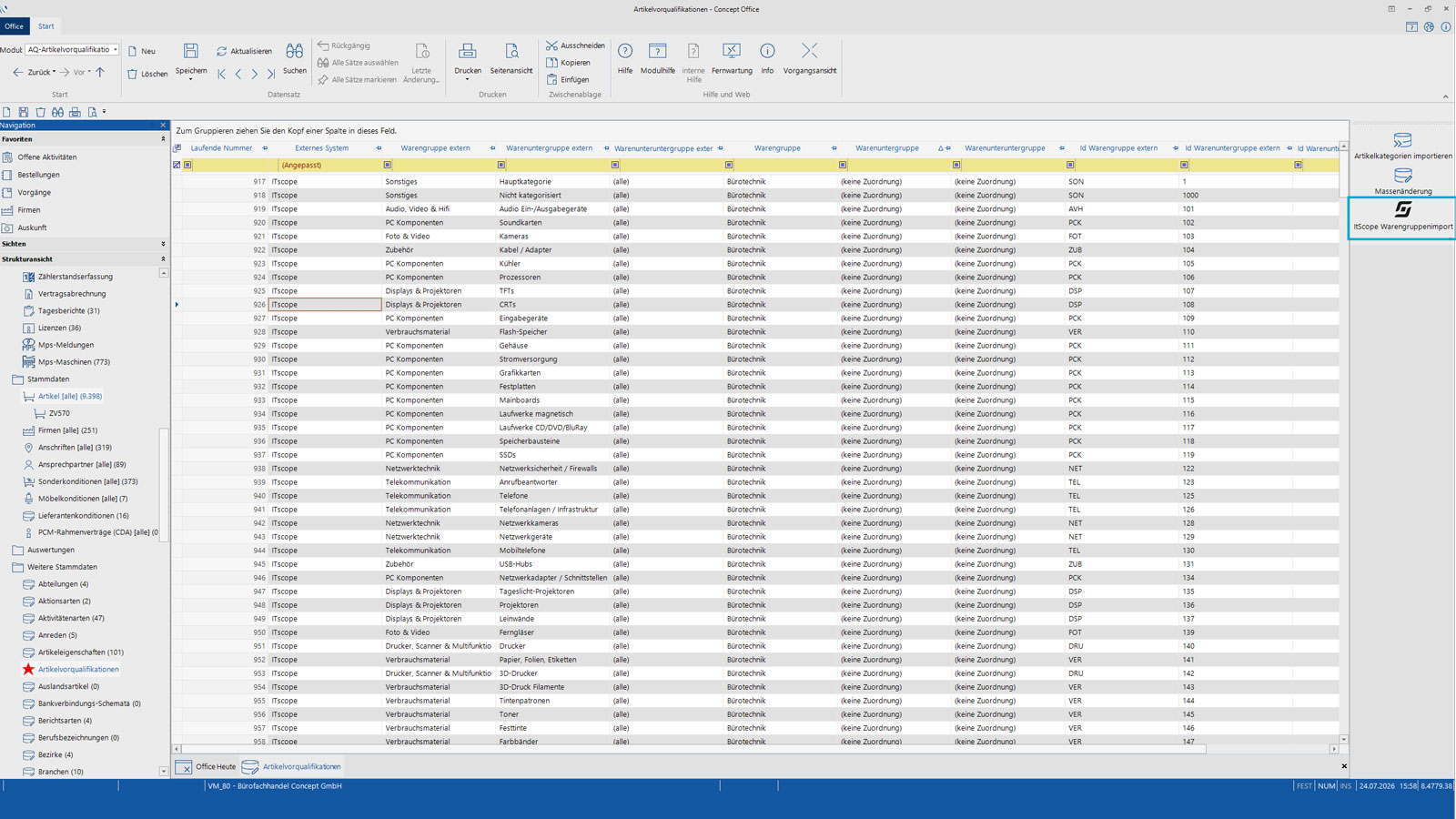Open Firmen in Favoriten
Viewport: 1456px width, 819px height.
[28, 210]
